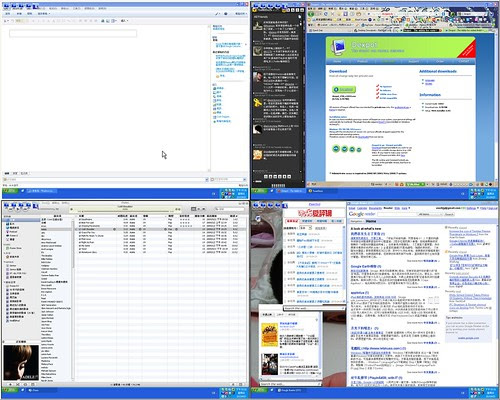Click the Firefox back arrow icon
Viewport: 500px width, 400px height.
point(312,14)
